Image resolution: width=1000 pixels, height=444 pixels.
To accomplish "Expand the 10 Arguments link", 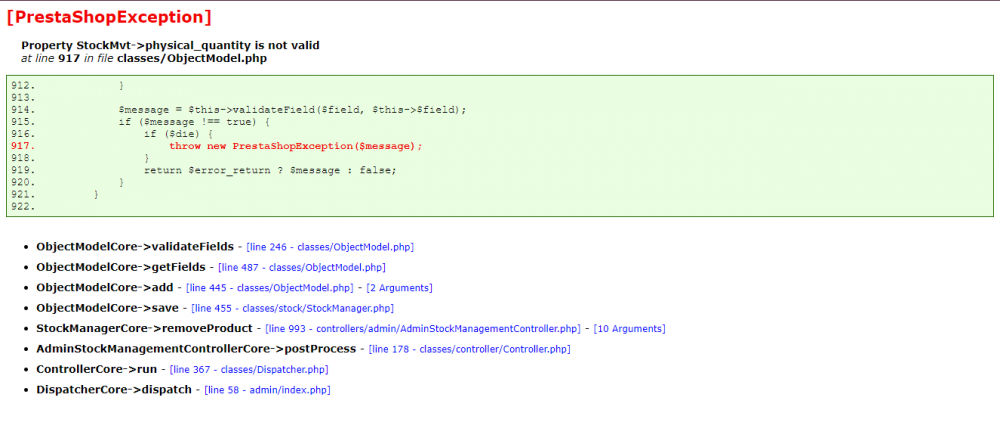I will point(629,329).
